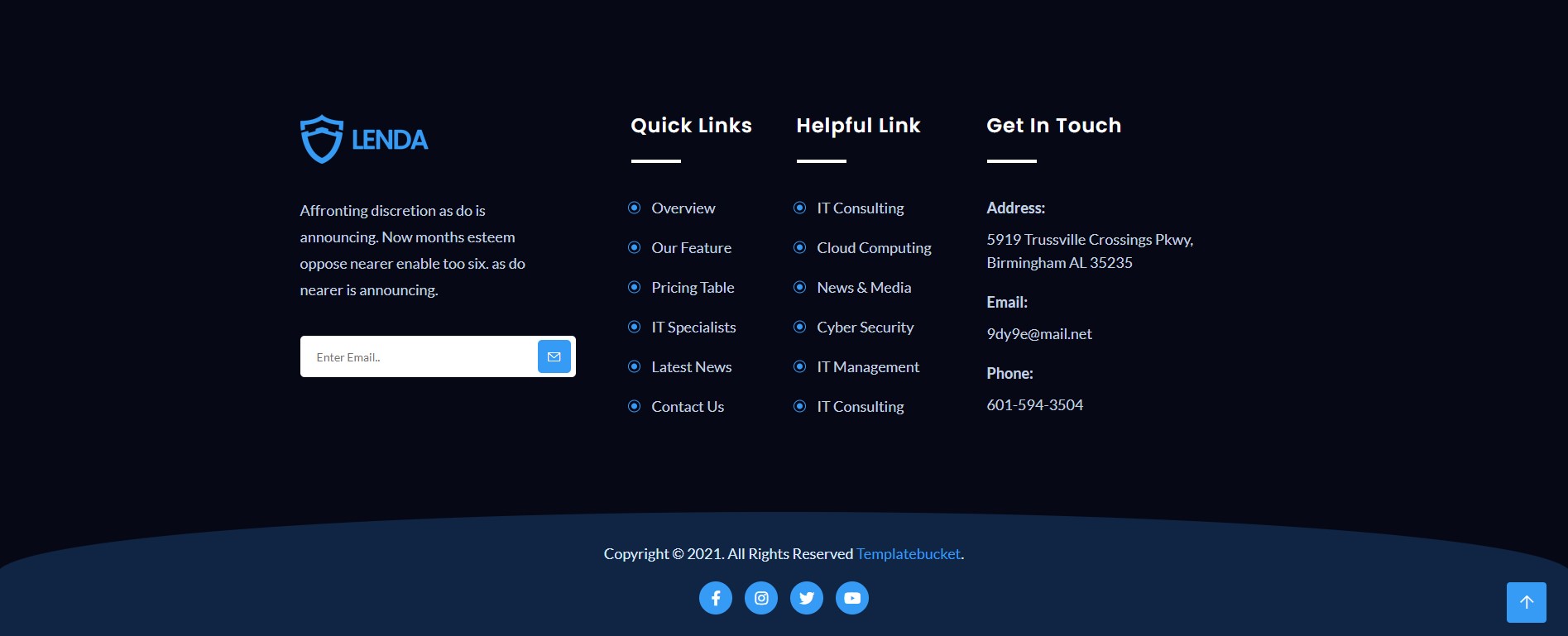Screen dimensions: 1568x636
Task: Go to Our Feature link
Action: tap(692, 248)
